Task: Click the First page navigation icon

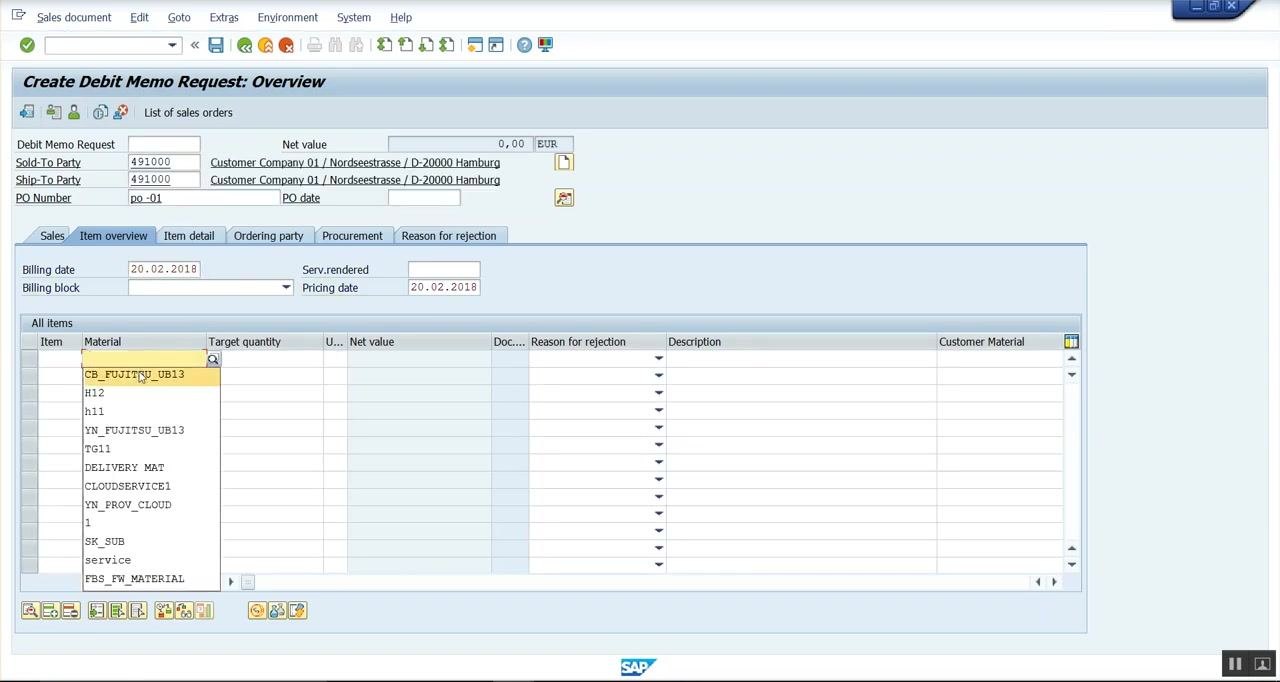Action: [384, 45]
